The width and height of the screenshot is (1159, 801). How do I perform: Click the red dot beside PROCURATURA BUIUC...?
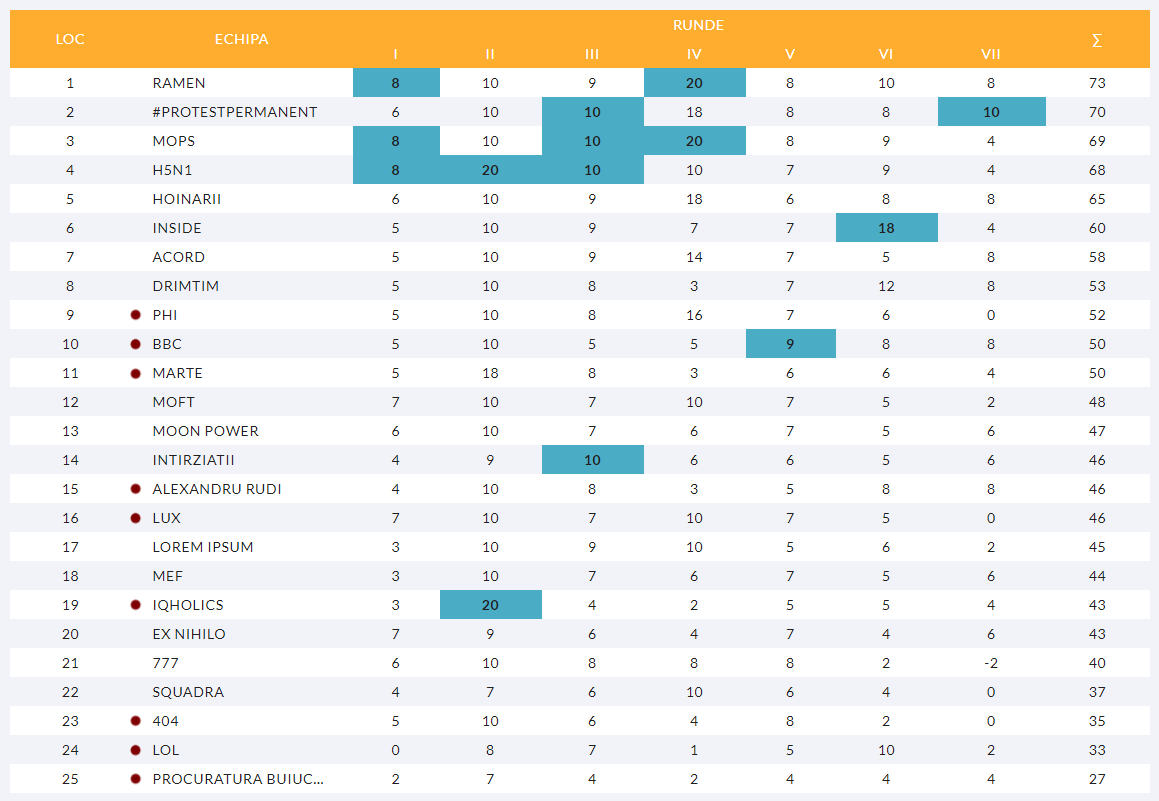135,779
